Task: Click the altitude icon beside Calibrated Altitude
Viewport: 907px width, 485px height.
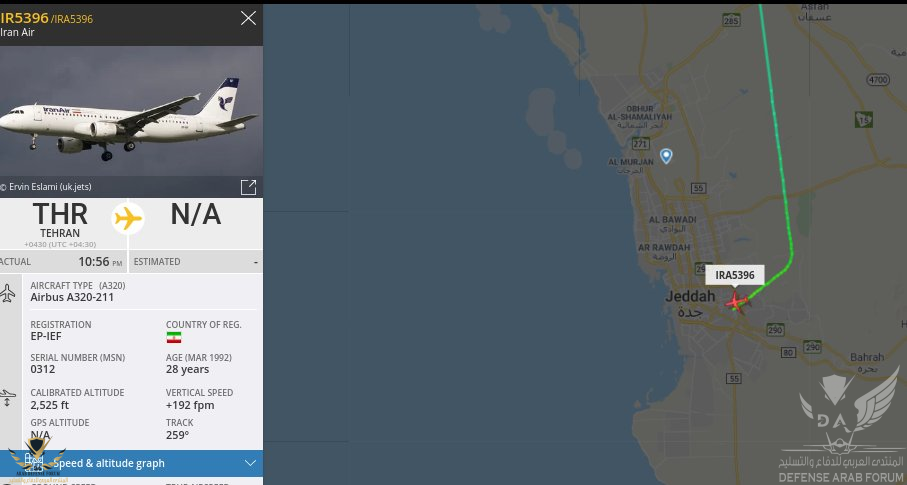Action: 9,397
